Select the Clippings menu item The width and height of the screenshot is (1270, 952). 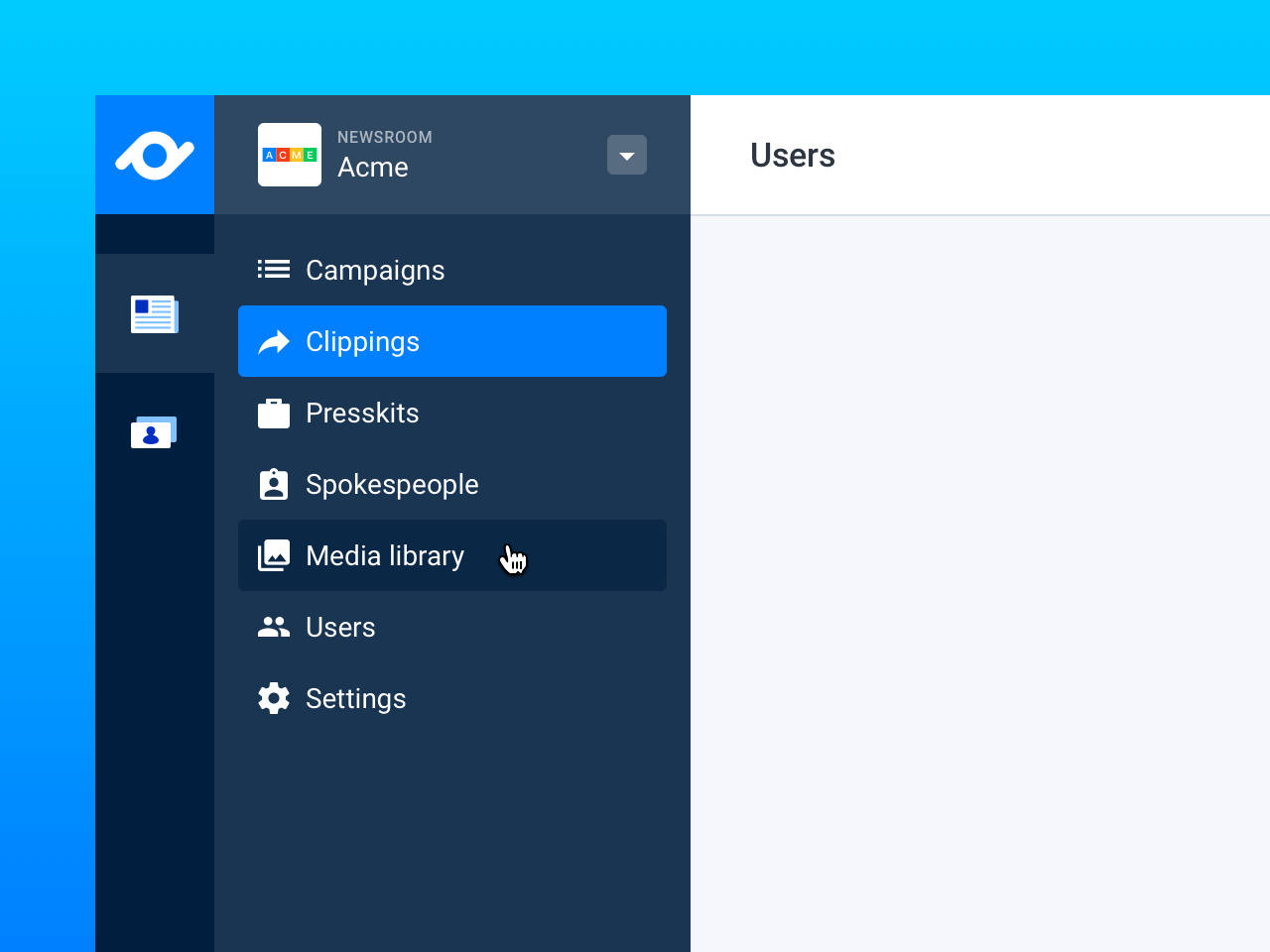point(452,341)
